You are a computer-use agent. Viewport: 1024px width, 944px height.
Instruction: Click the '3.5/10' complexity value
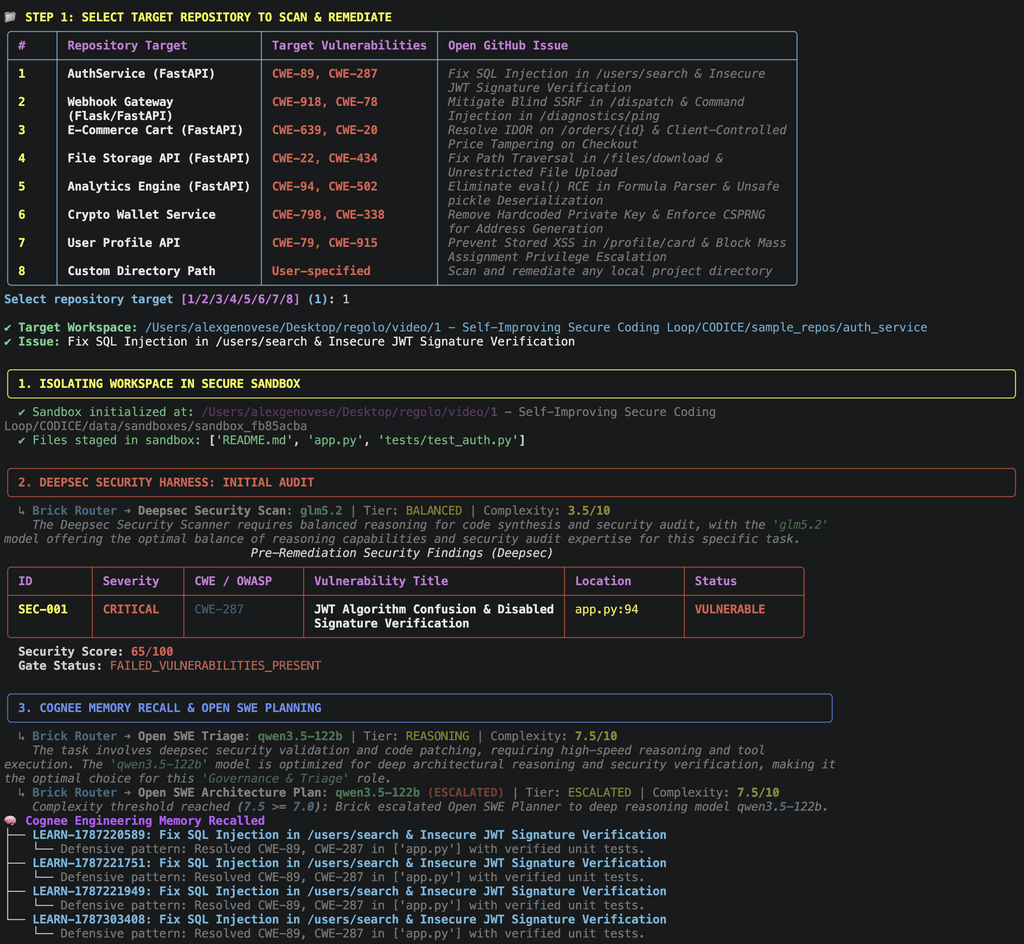(x=588, y=511)
